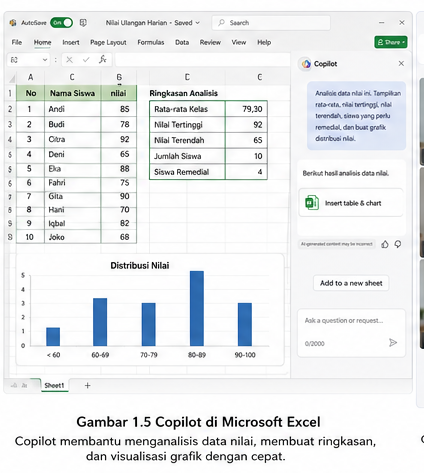Select the Rata-rata Kelas cell
Image resolution: width=424 pixels, height=473 pixels.
[187, 109]
